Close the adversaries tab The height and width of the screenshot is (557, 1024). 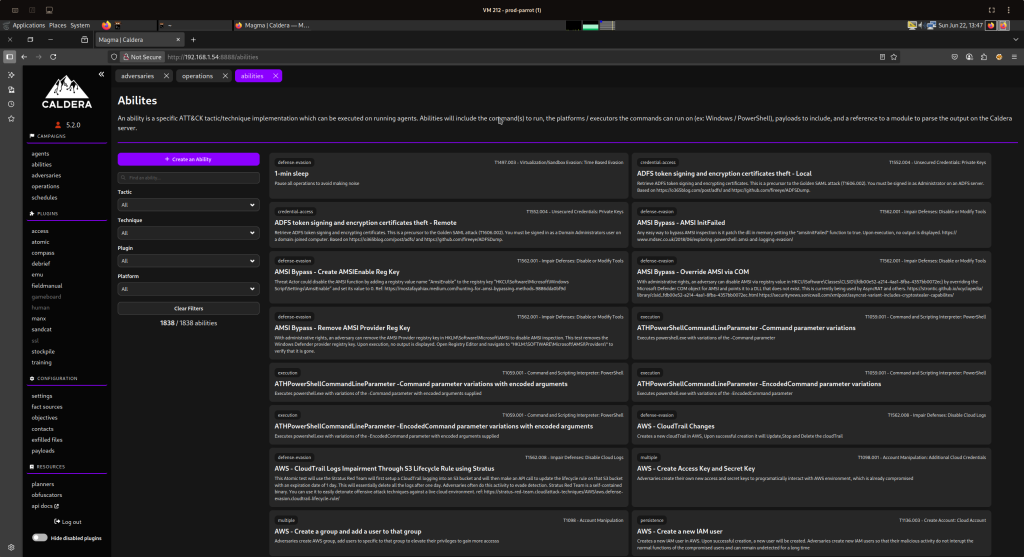click(166, 76)
